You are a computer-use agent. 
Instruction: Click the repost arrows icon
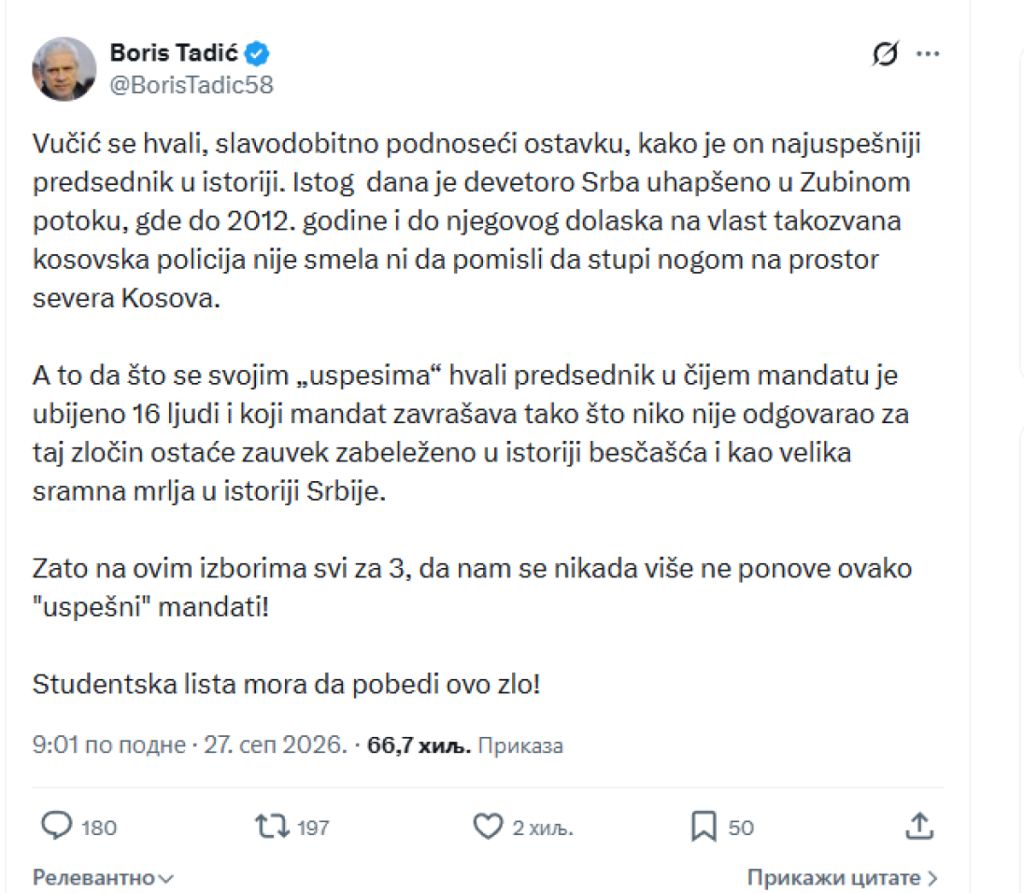coord(272,826)
